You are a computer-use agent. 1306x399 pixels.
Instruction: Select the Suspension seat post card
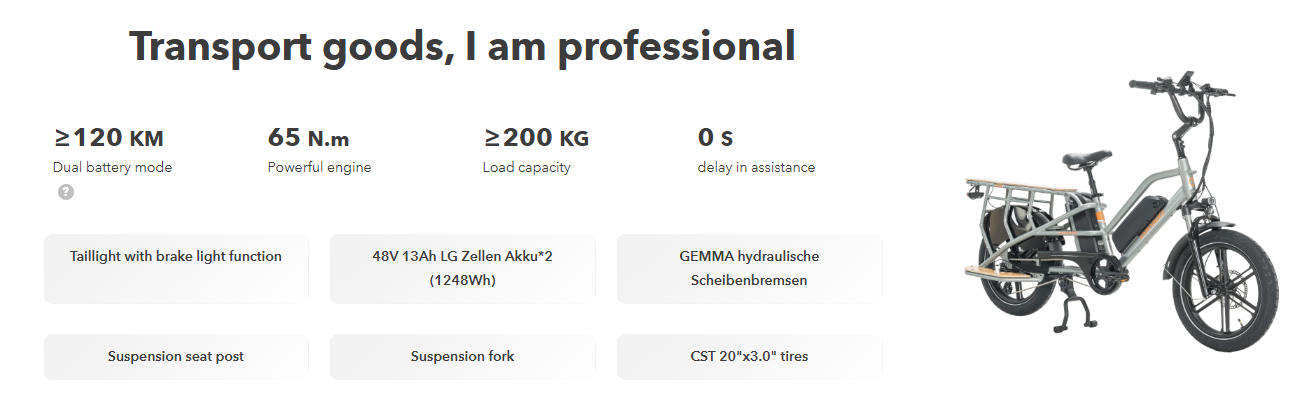pos(176,357)
